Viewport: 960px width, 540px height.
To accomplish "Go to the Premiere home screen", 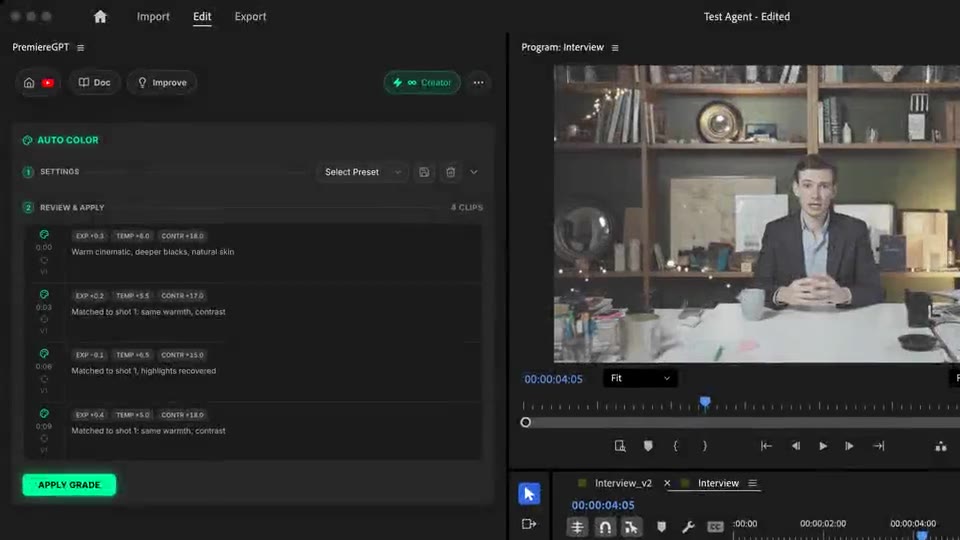I will click(x=100, y=17).
